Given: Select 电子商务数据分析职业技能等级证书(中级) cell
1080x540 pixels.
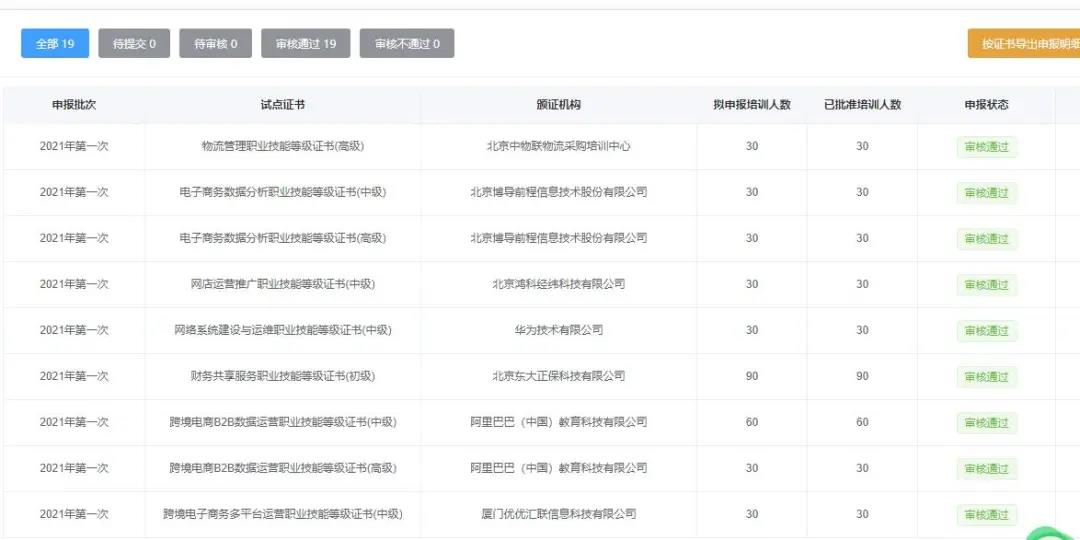Looking at the screenshot, I should pyautogui.click(x=282, y=192).
